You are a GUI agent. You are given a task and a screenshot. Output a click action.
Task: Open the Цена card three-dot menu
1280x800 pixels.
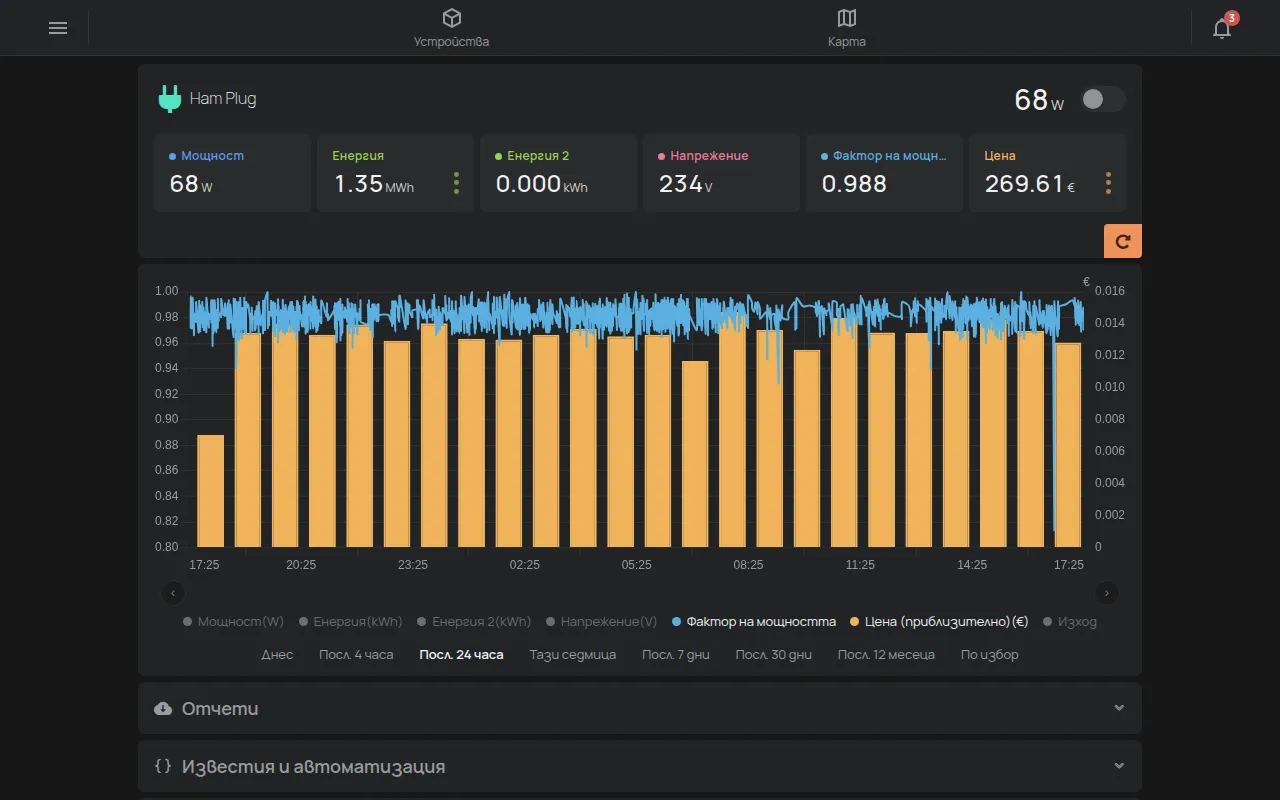pos(1108,183)
